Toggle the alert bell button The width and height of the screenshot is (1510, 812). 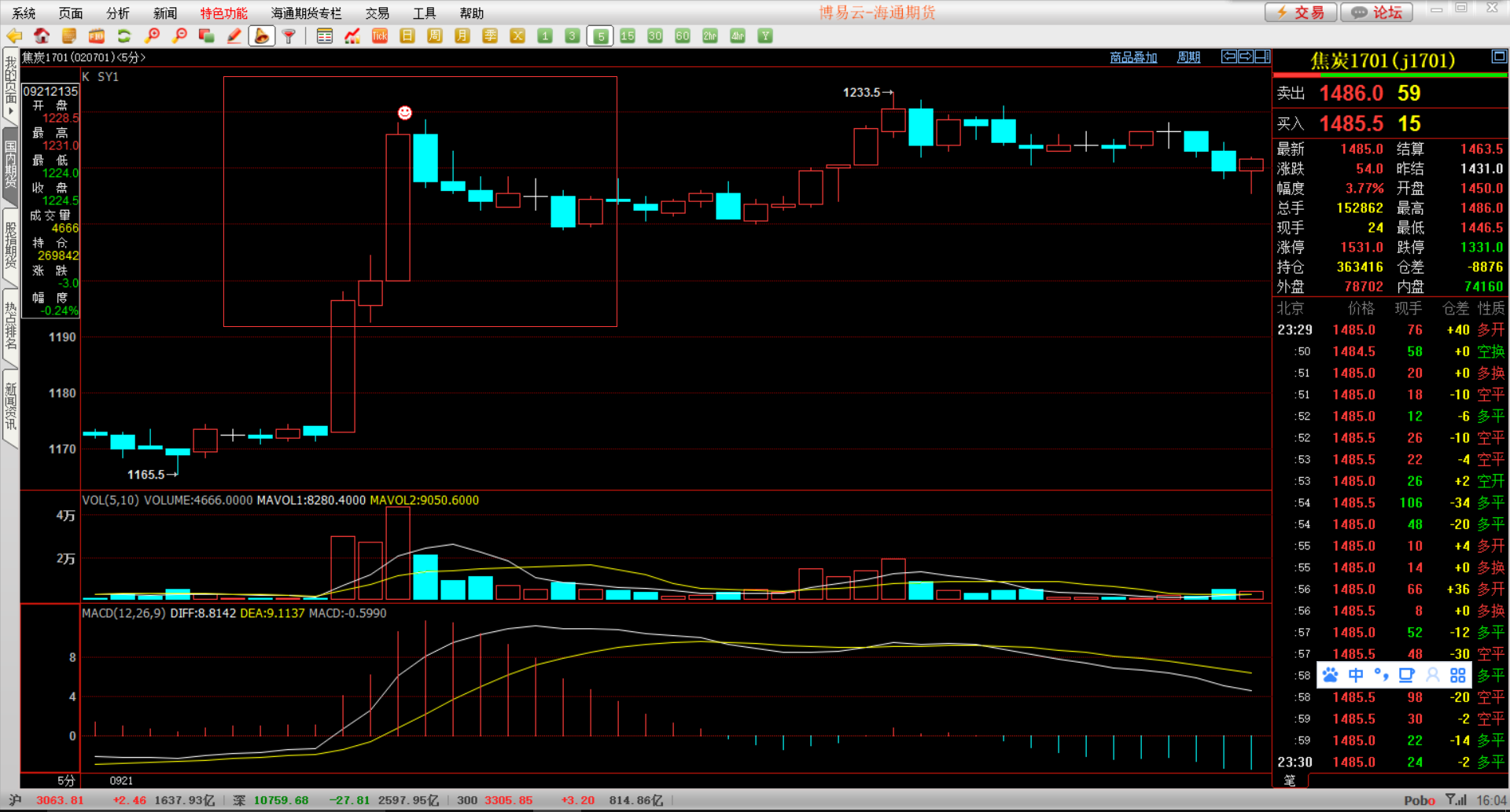point(262,36)
